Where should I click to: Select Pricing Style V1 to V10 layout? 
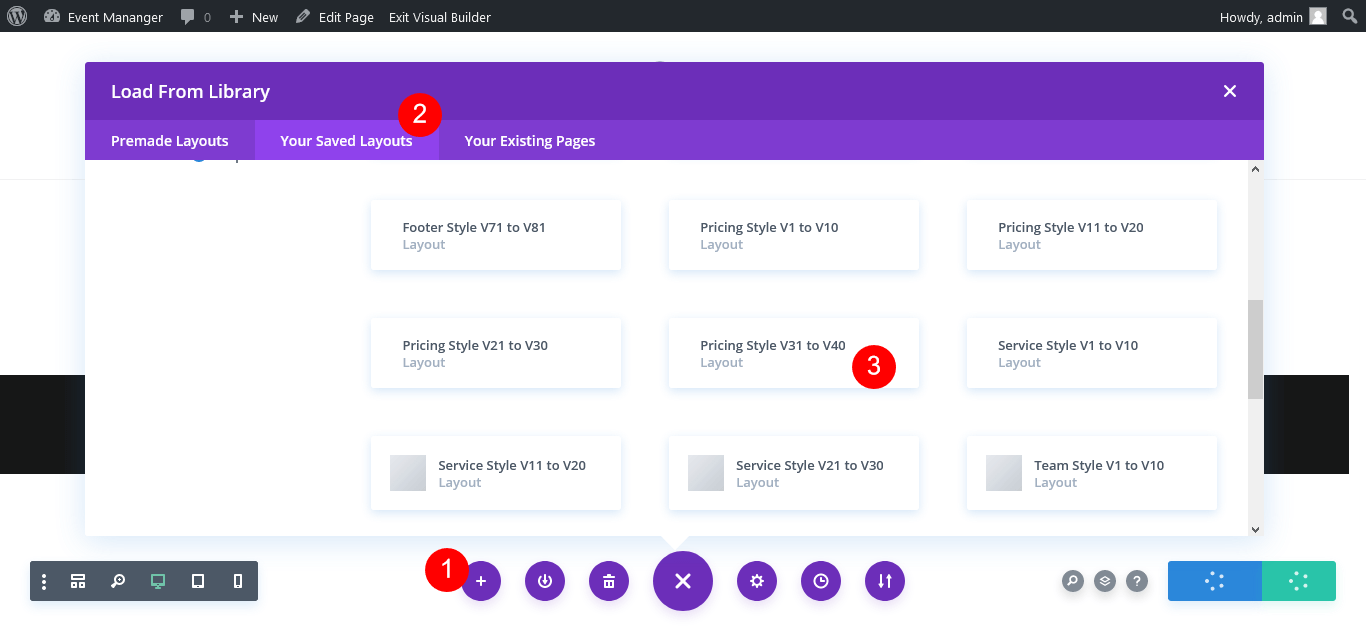pos(794,235)
